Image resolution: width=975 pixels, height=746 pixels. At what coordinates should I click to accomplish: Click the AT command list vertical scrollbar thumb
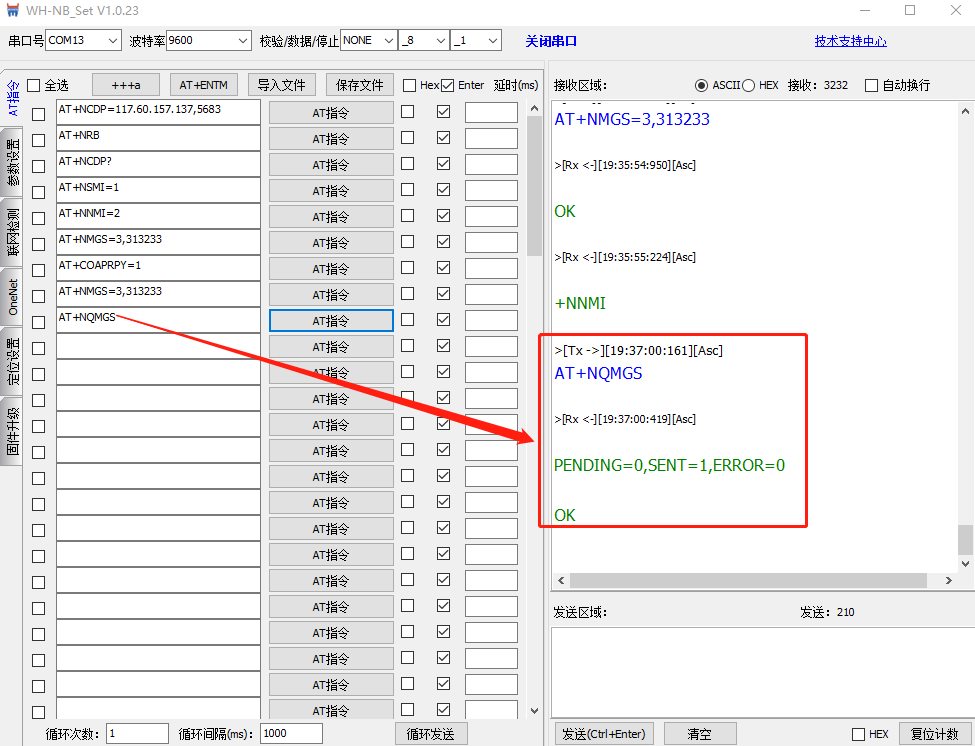(x=534, y=186)
